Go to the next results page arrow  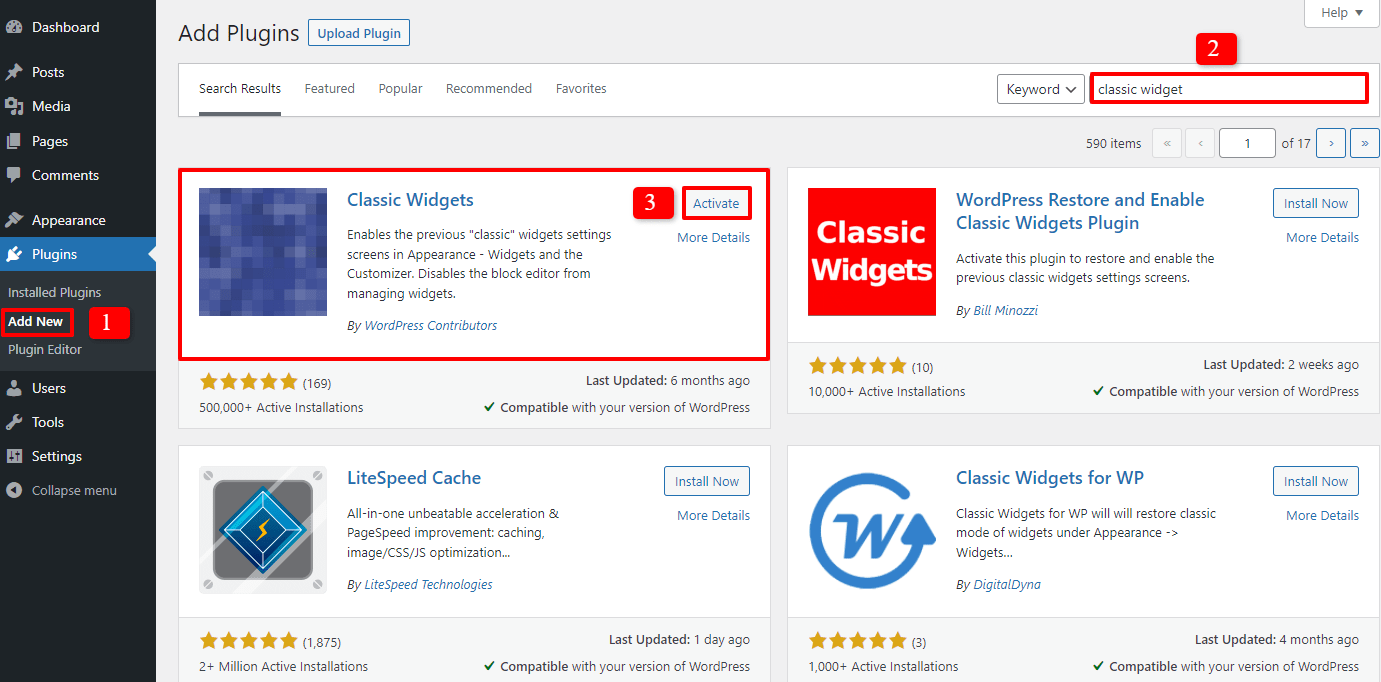1331,142
